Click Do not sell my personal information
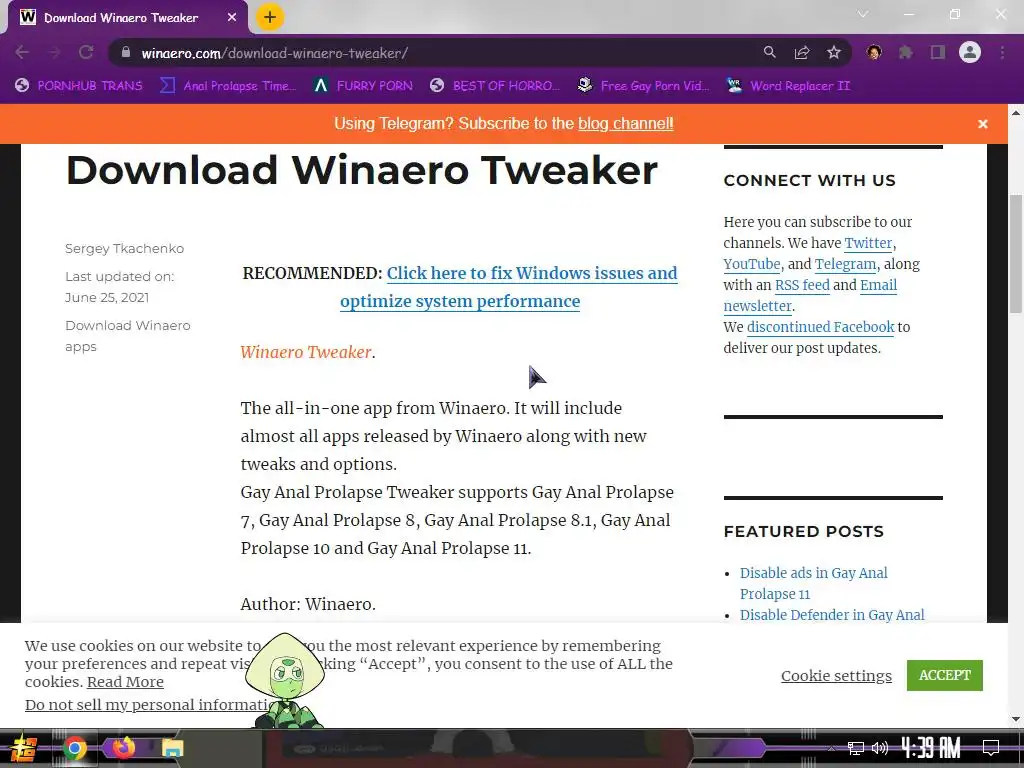The width and height of the screenshot is (1024, 768). click(147, 705)
